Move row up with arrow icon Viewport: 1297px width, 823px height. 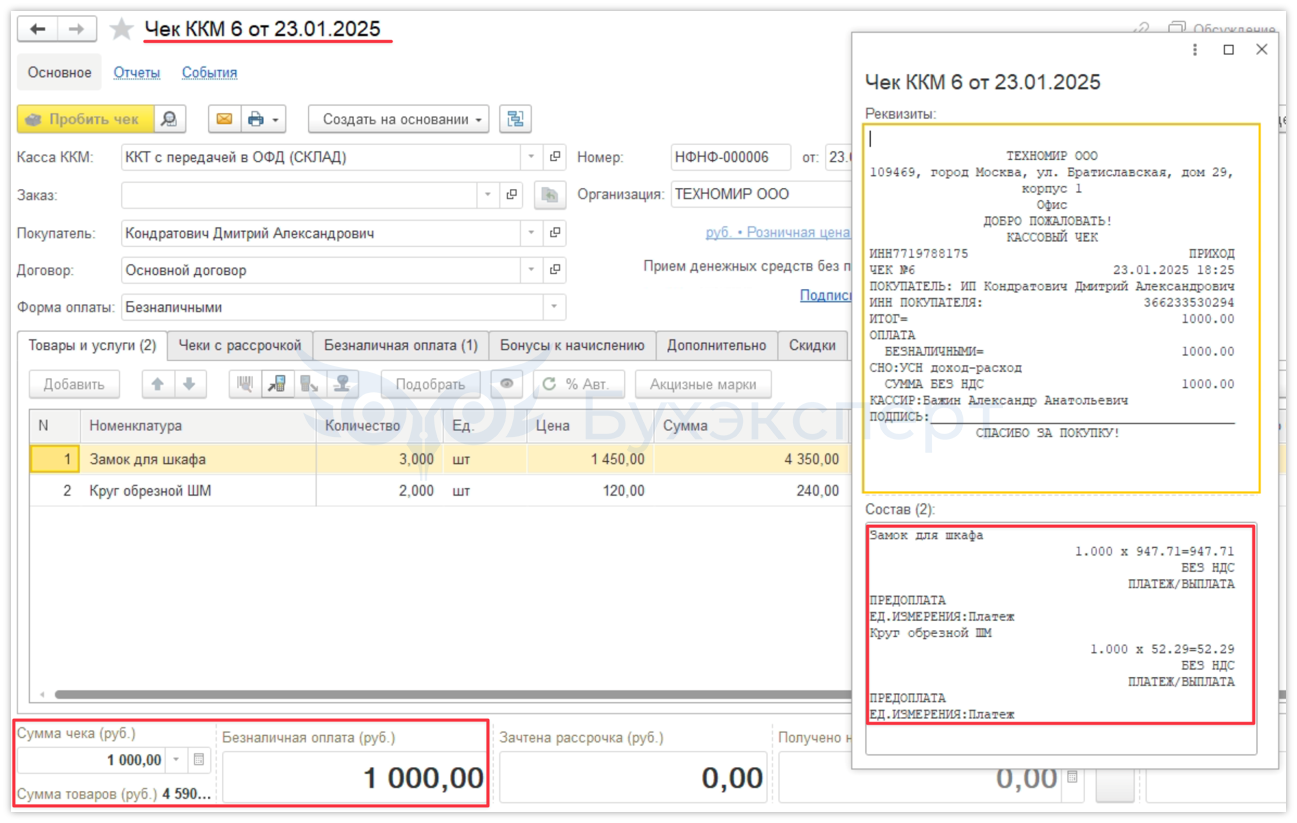click(157, 384)
